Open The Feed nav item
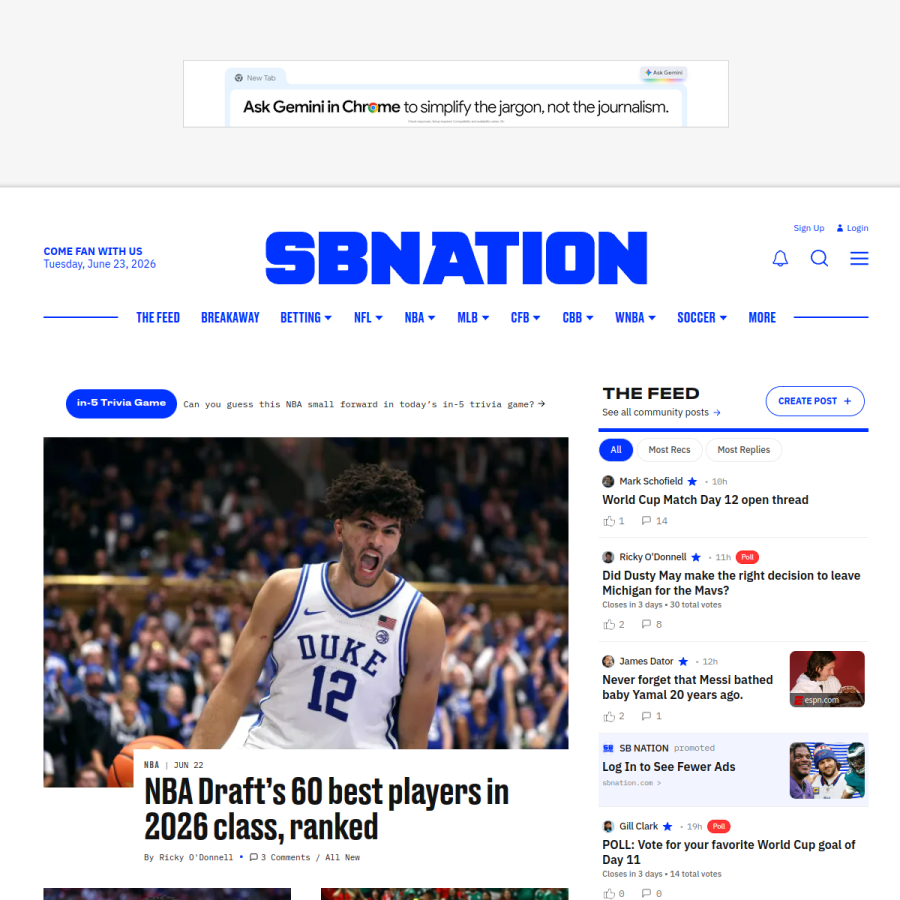The image size is (900, 900). click(x=158, y=317)
